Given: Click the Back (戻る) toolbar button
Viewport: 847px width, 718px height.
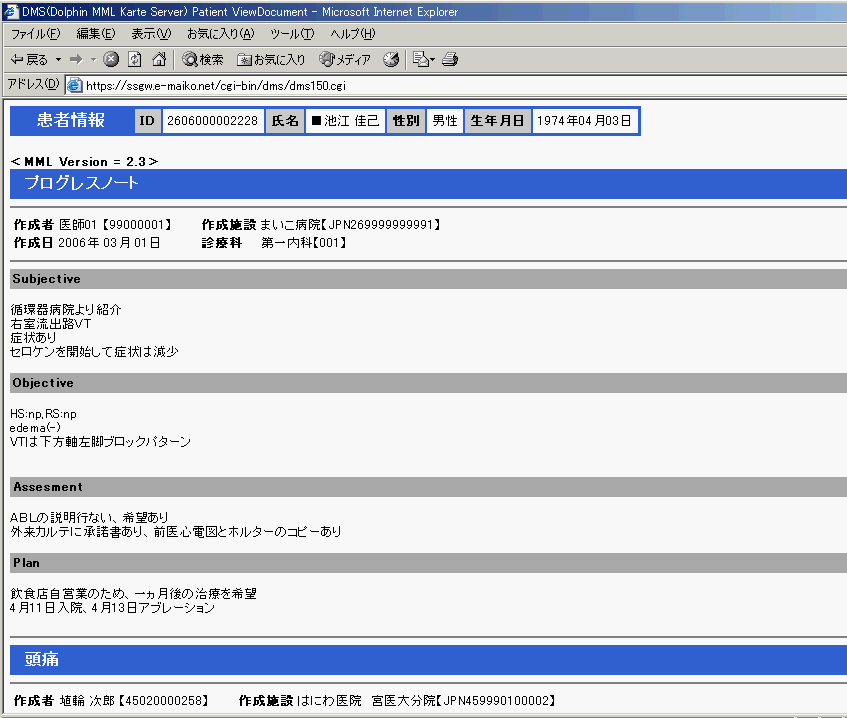Looking at the screenshot, I should coord(29,60).
